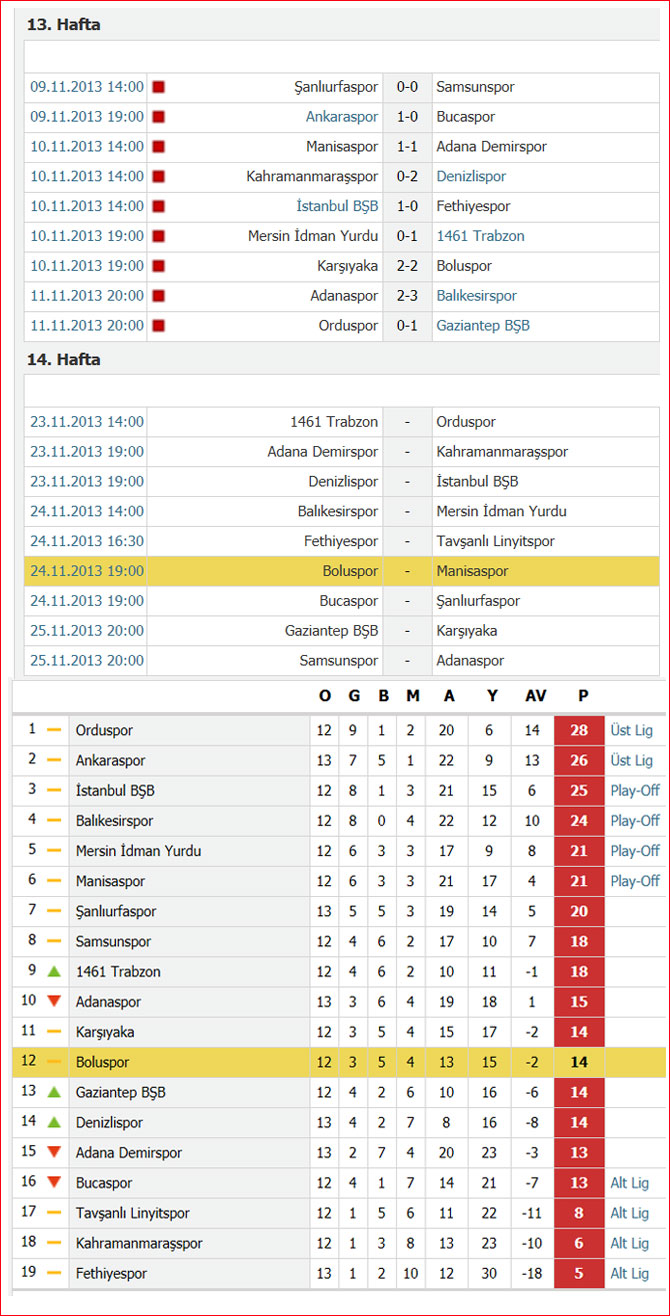This screenshot has height=1316, width=670.
Task: Click red down arrow next to Adanaspor
Action: [54, 1001]
